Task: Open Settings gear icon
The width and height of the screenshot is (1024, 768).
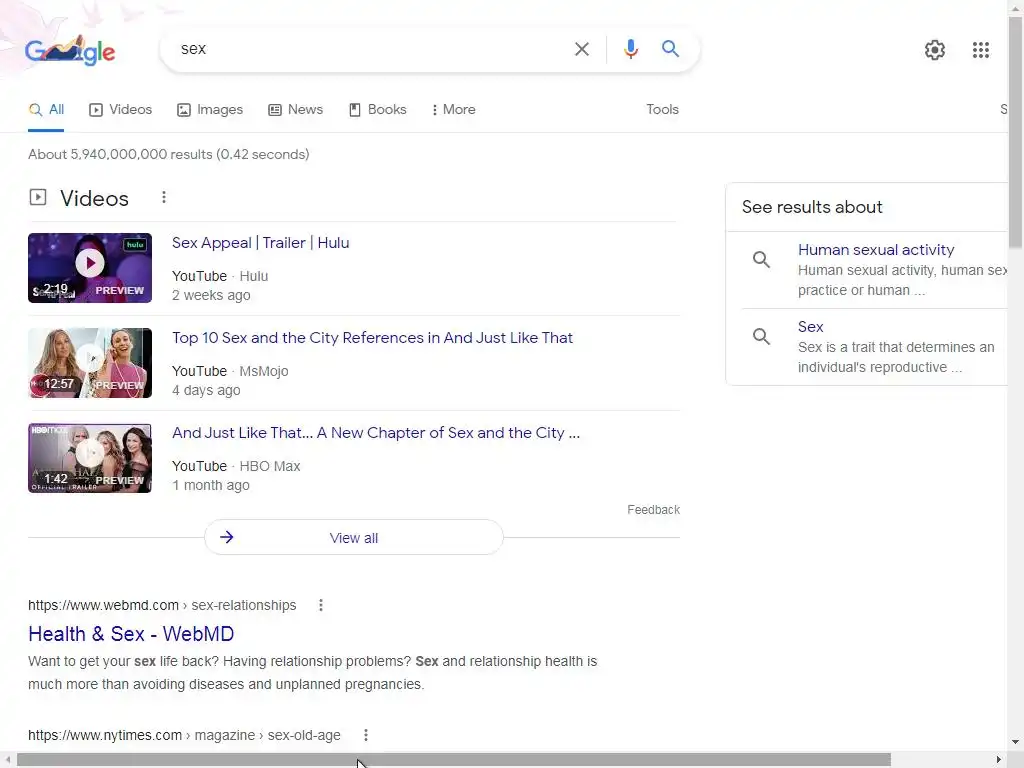Action: pyautogui.click(x=935, y=50)
